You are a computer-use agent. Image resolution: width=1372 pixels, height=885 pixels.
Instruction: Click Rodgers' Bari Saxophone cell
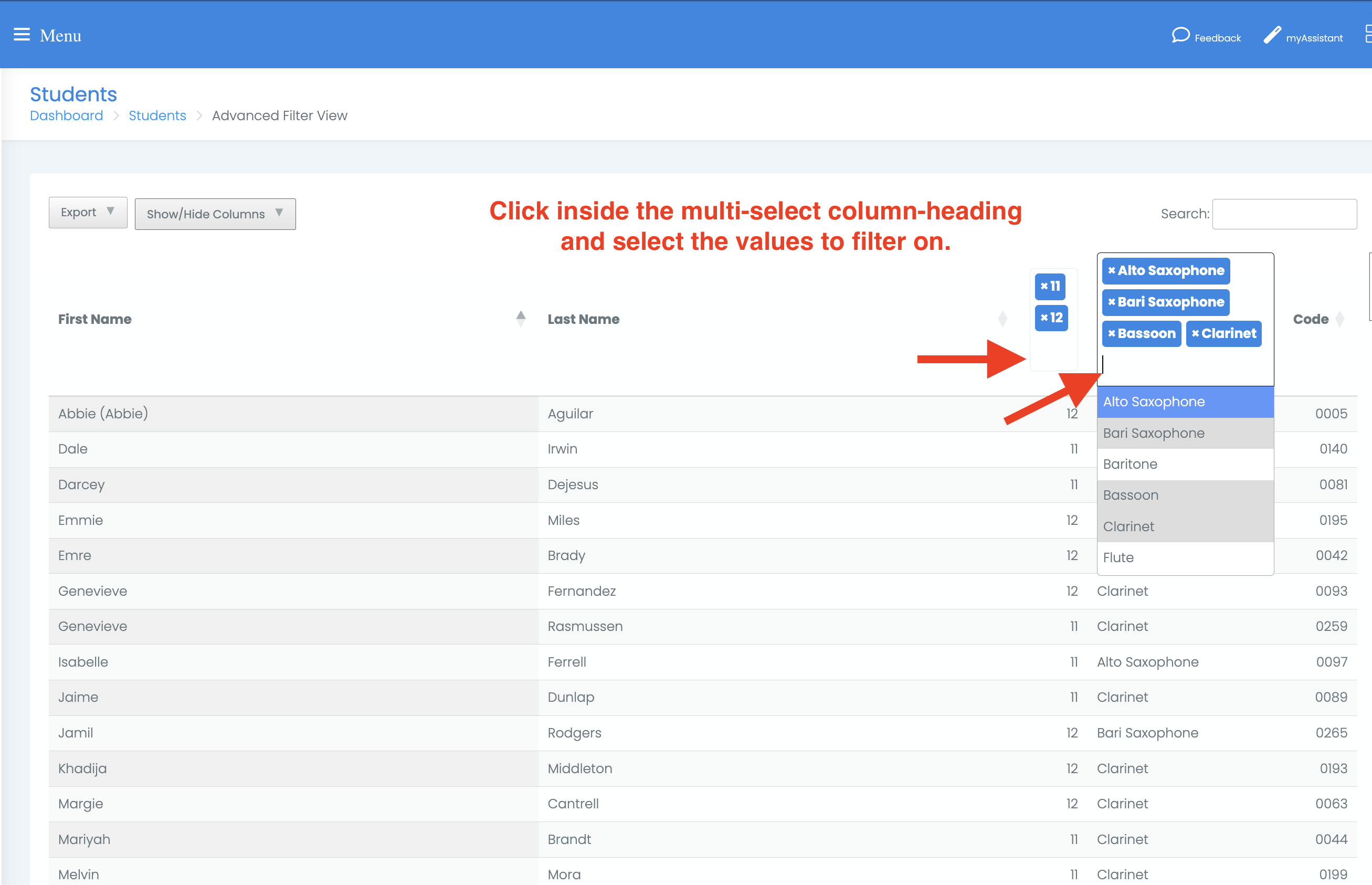[1147, 733]
